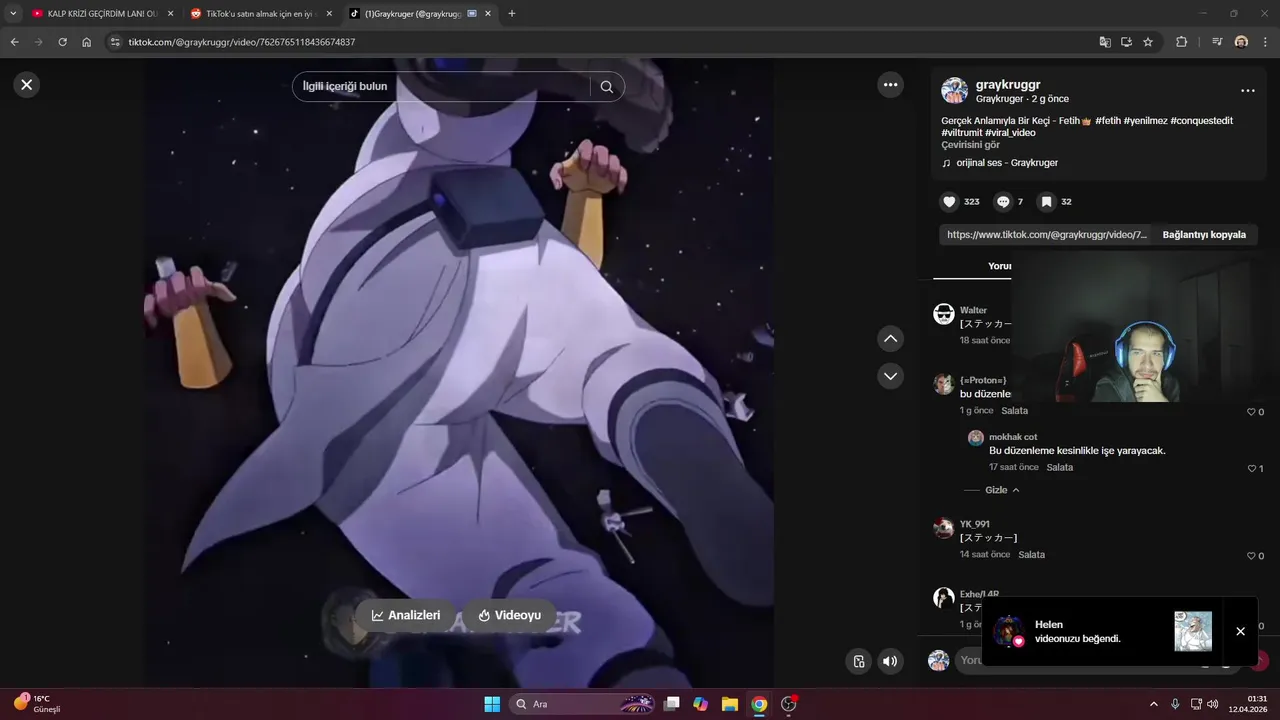Like YK_991's comment heart
Image resolution: width=1280 pixels, height=720 pixels.
[1250, 556]
